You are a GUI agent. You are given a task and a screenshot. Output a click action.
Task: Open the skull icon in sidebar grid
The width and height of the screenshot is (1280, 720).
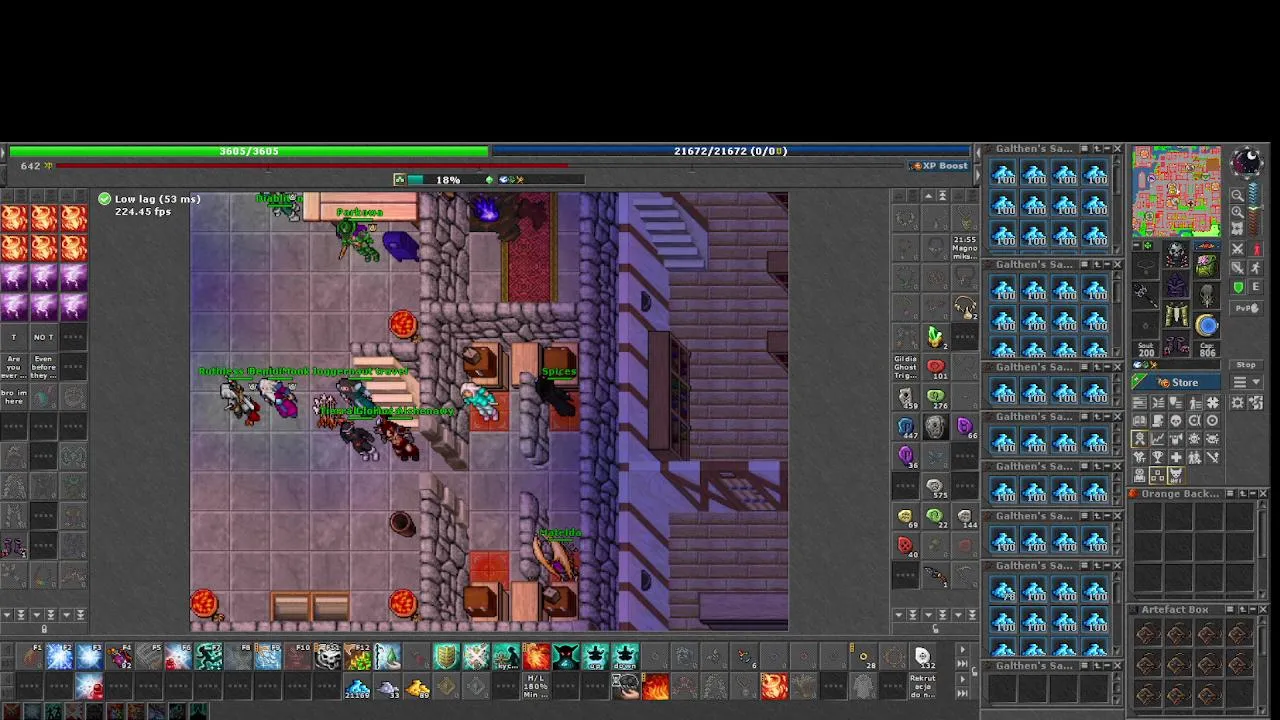point(1176,420)
